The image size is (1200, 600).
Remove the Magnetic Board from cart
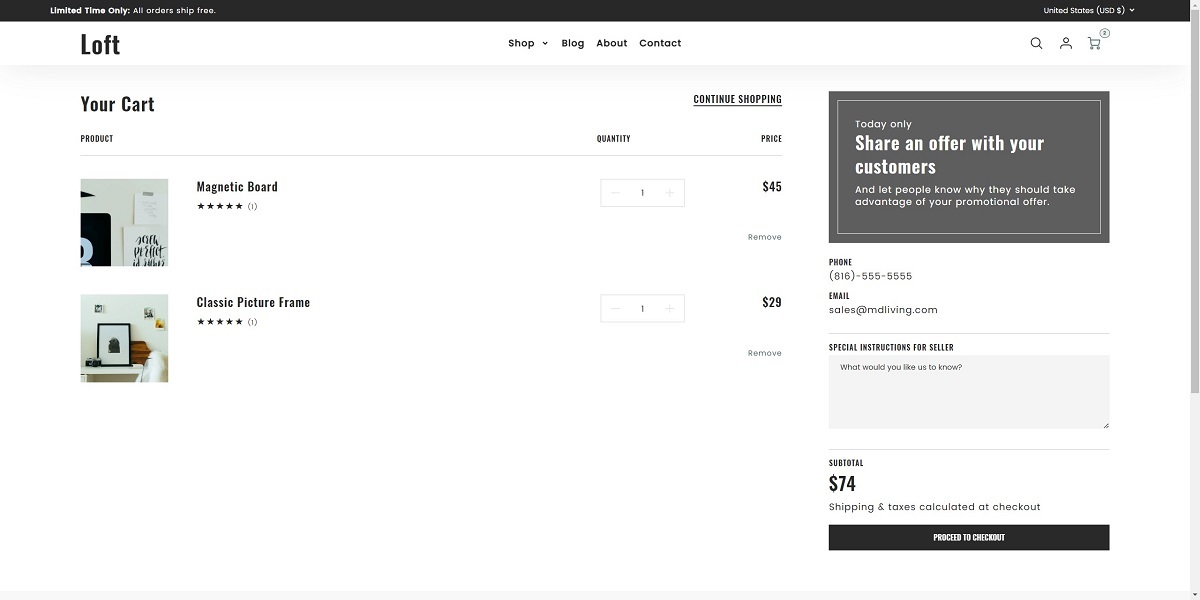(764, 237)
